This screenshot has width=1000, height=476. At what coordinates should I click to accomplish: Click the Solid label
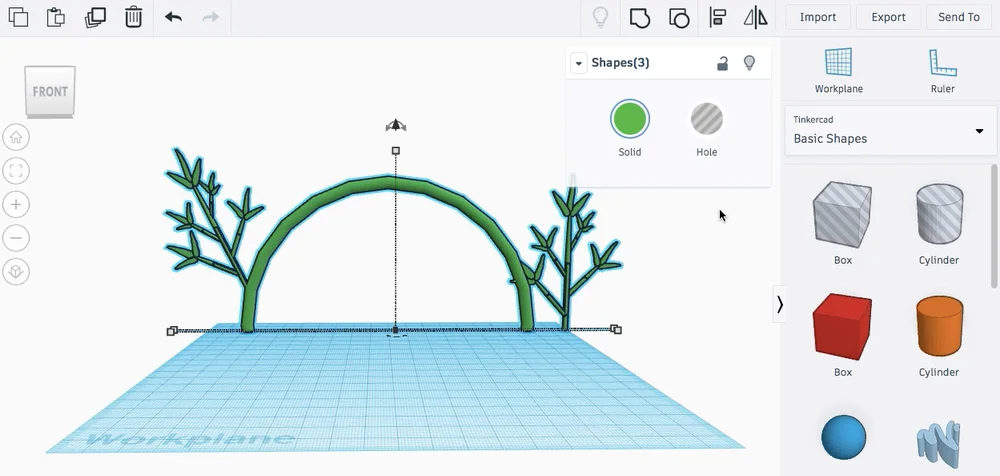pos(629,152)
